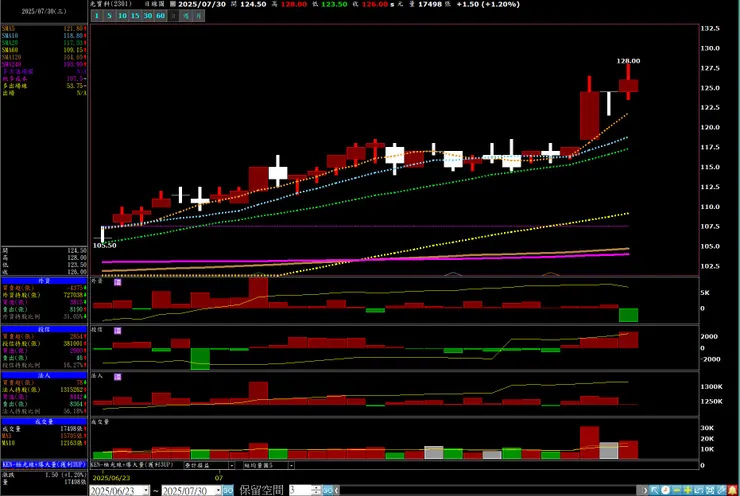Screen dimensions: 740x496
Task: Select the 30-minute chart interval
Action: tap(148, 16)
